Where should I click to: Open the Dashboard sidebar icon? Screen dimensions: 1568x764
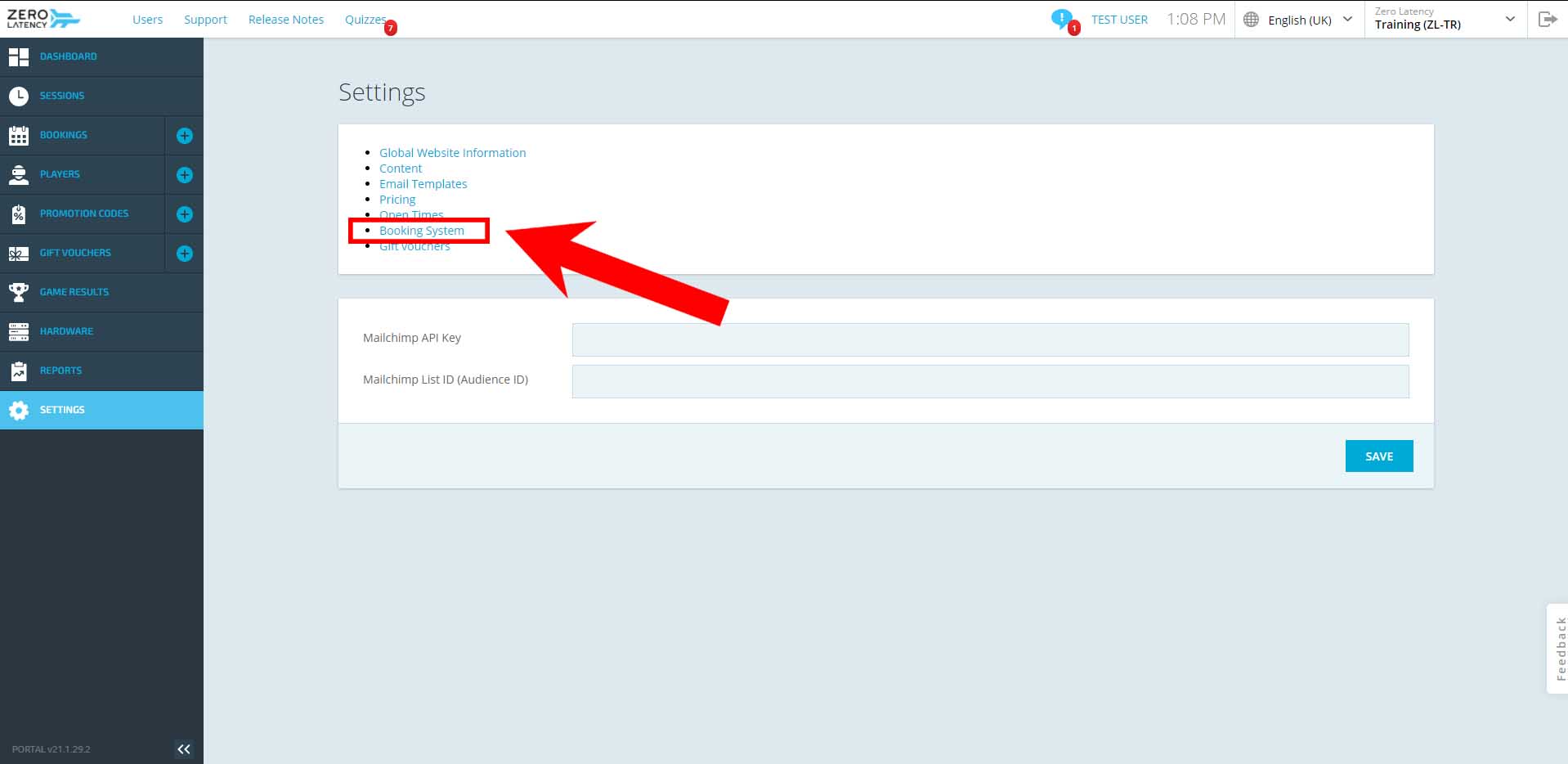point(19,56)
